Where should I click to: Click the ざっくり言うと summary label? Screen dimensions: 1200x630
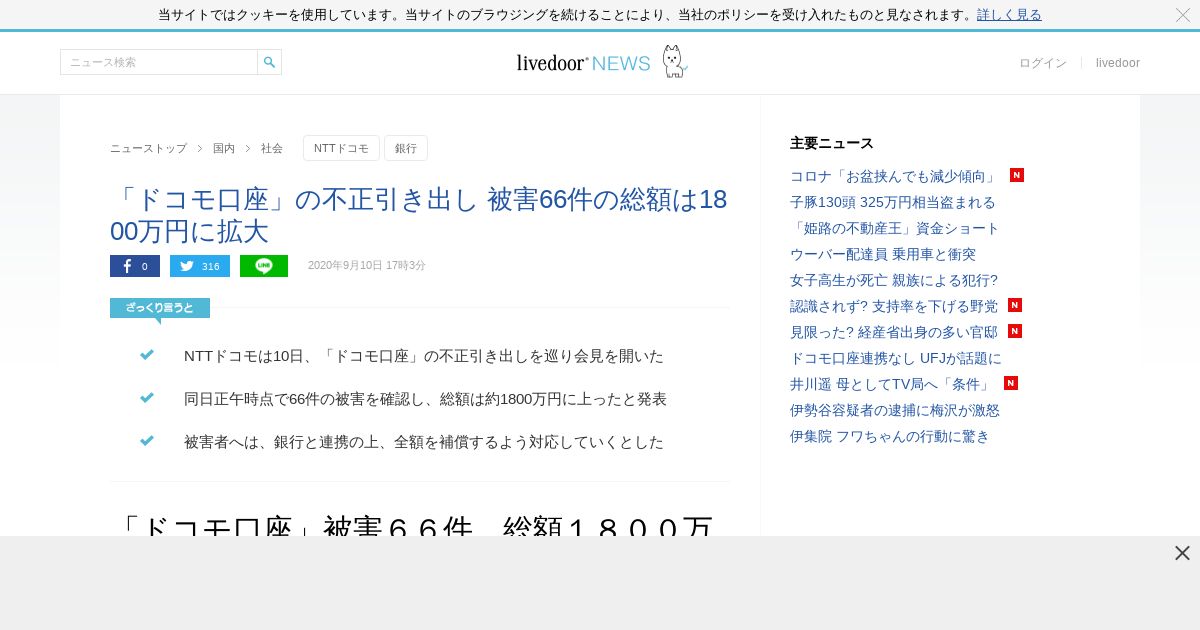tap(160, 308)
